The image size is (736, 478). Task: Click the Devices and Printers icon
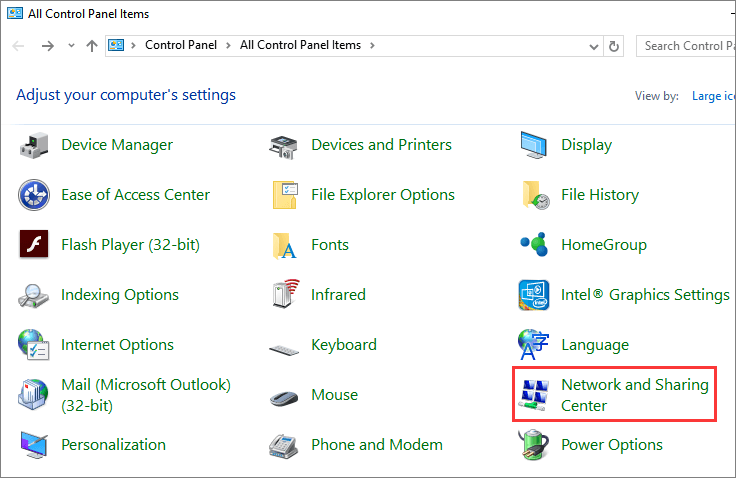pos(284,145)
